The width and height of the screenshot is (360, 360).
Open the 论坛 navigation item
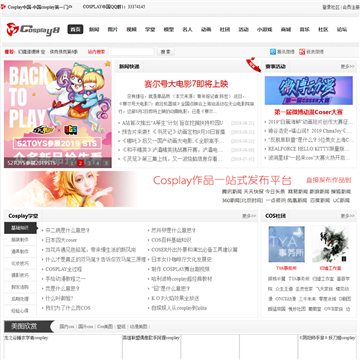pos(342,29)
